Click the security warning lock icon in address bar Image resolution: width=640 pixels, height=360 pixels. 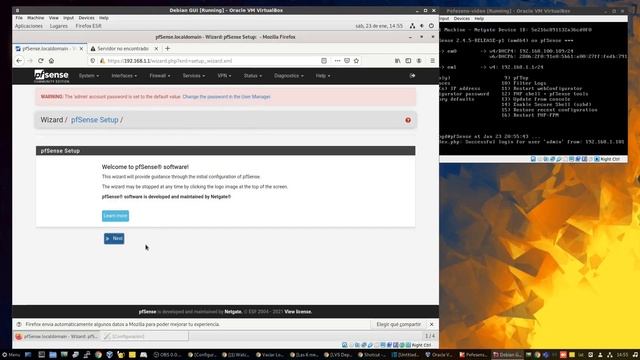[102, 60]
